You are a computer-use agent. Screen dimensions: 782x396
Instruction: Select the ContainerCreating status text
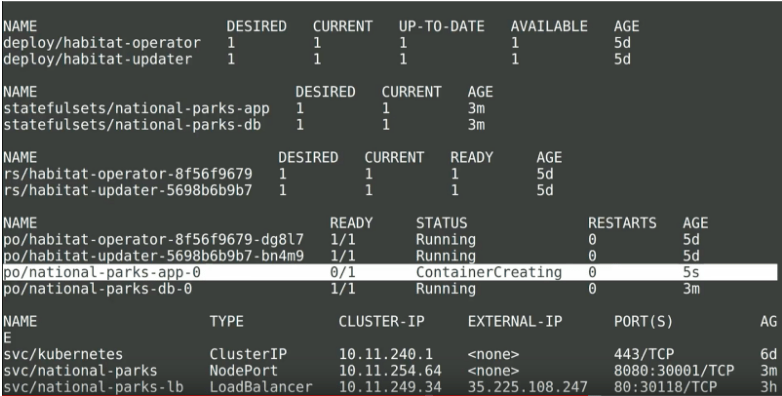pyautogui.click(x=489, y=272)
